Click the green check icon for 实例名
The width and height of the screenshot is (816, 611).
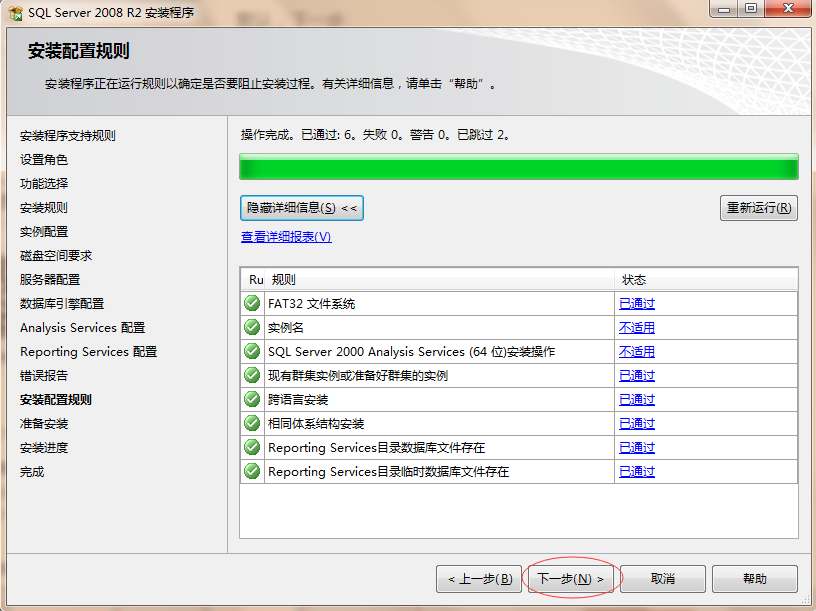click(x=252, y=327)
